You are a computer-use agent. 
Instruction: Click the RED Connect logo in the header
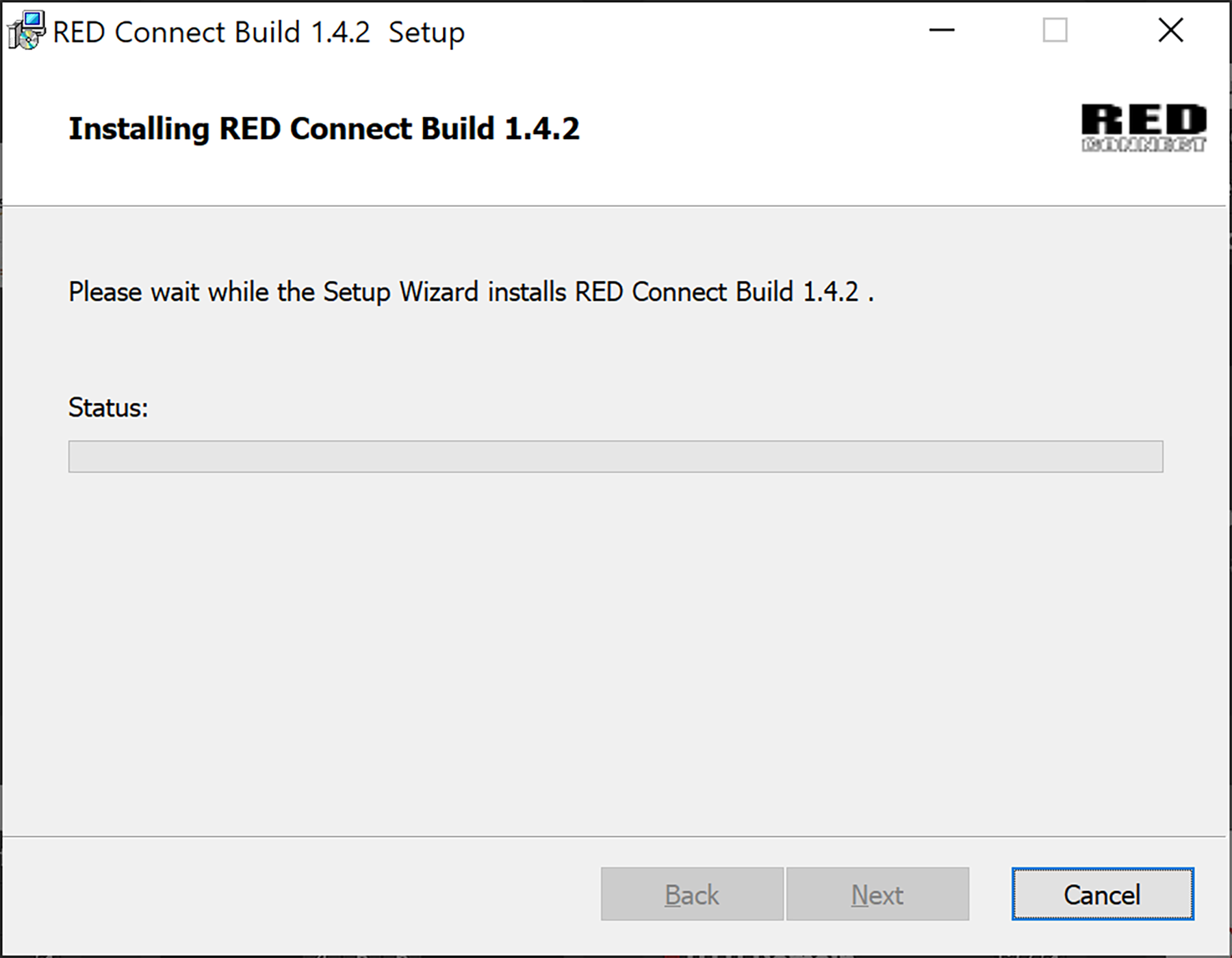pos(1144,127)
